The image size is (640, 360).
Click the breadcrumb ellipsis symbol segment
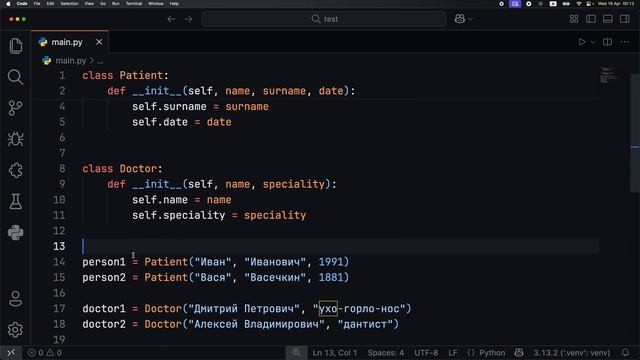coord(100,61)
